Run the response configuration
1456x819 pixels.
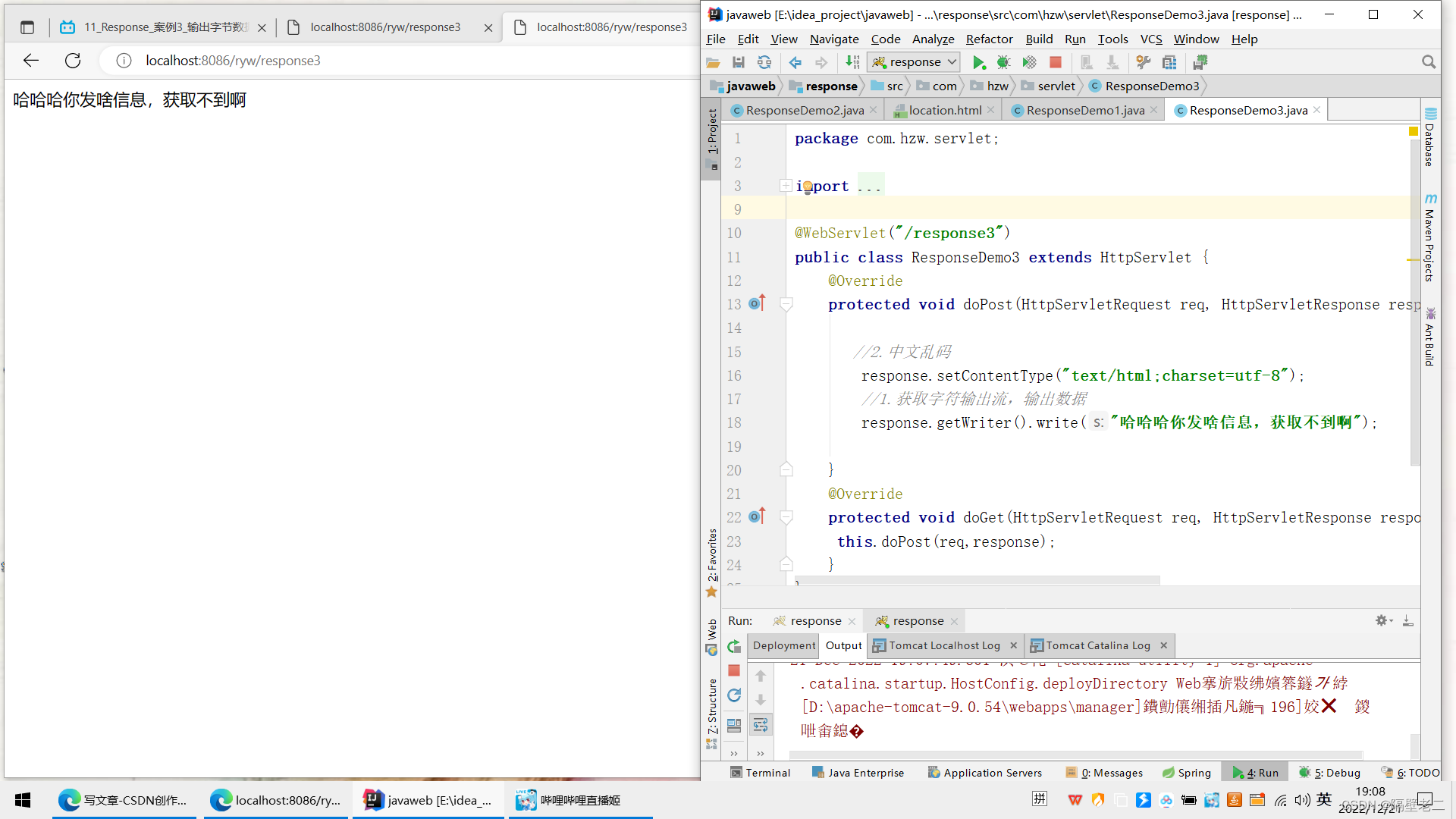978,62
